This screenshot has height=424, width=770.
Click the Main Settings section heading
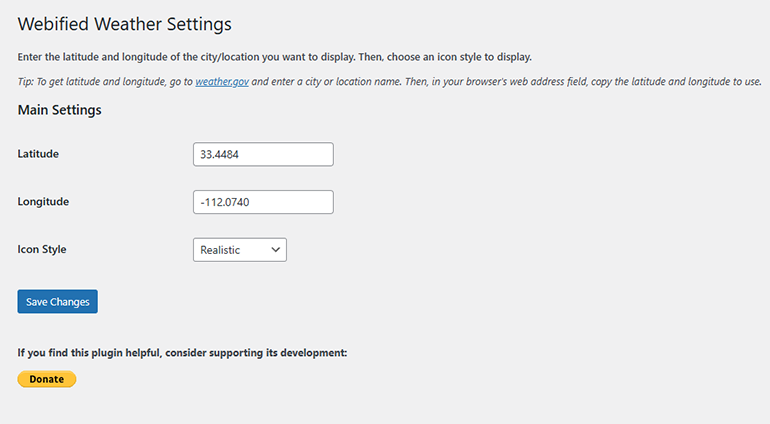tap(59, 111)
